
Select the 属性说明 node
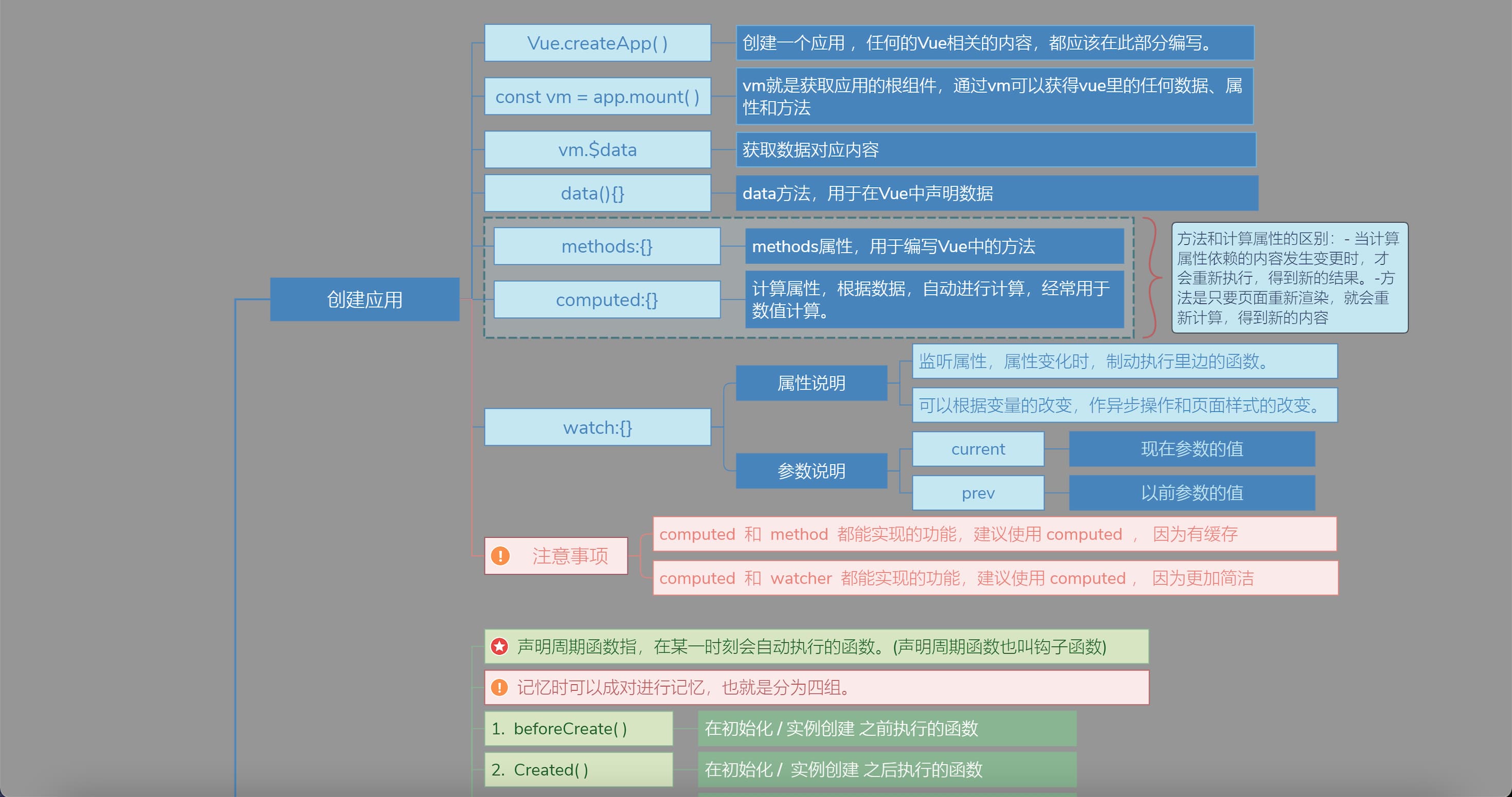tap(811, 383)
